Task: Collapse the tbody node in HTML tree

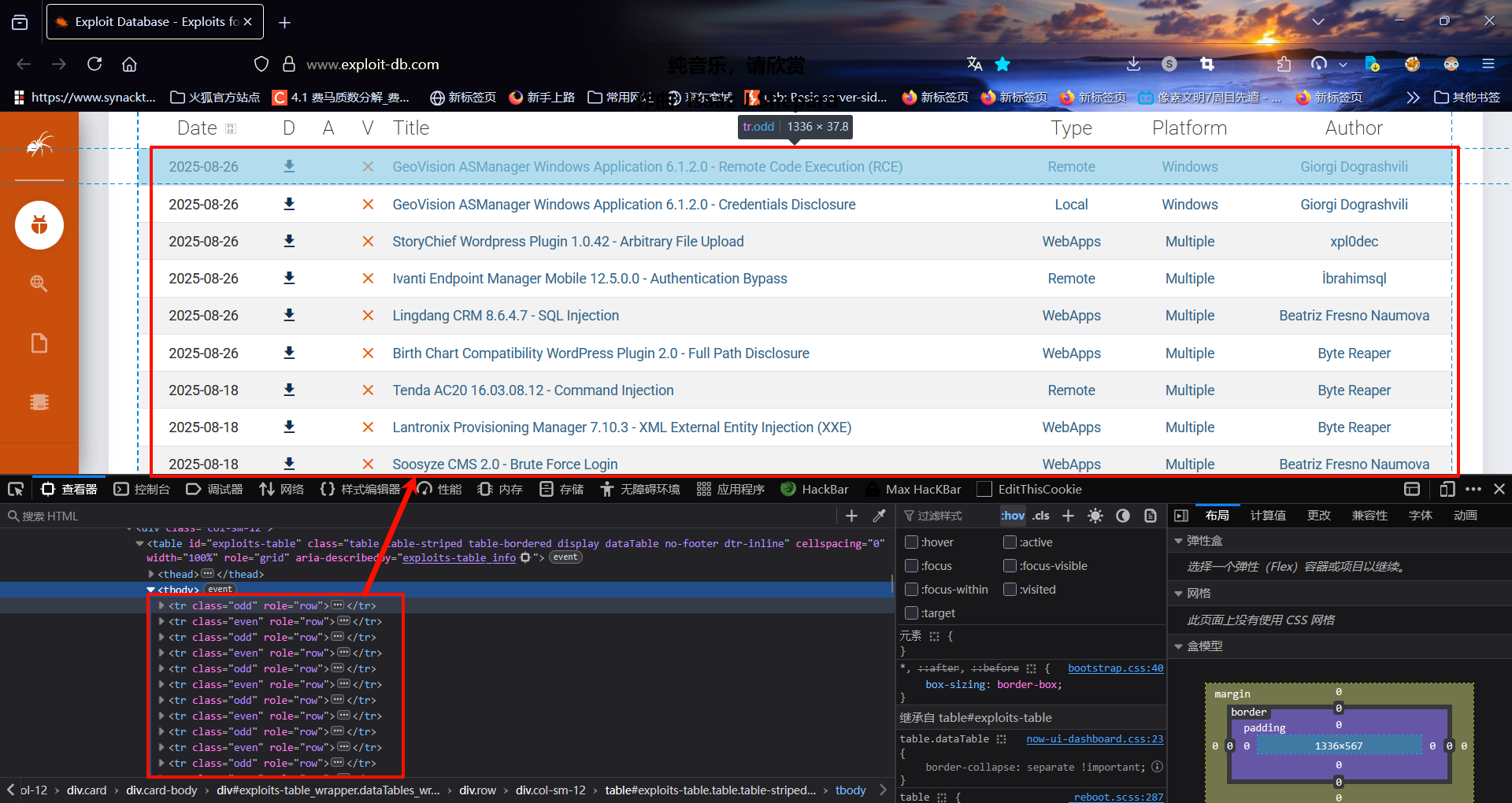Action: (x=151, y=590)
